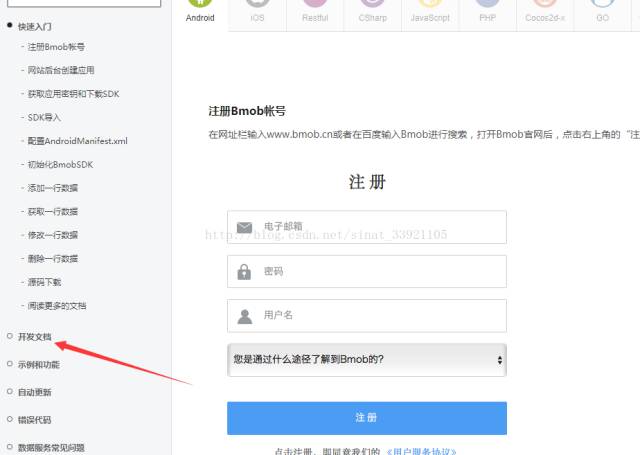Go to 删除一行数据 in sidebar
This screenshot has width=640, height=455.
coord(53,259)
